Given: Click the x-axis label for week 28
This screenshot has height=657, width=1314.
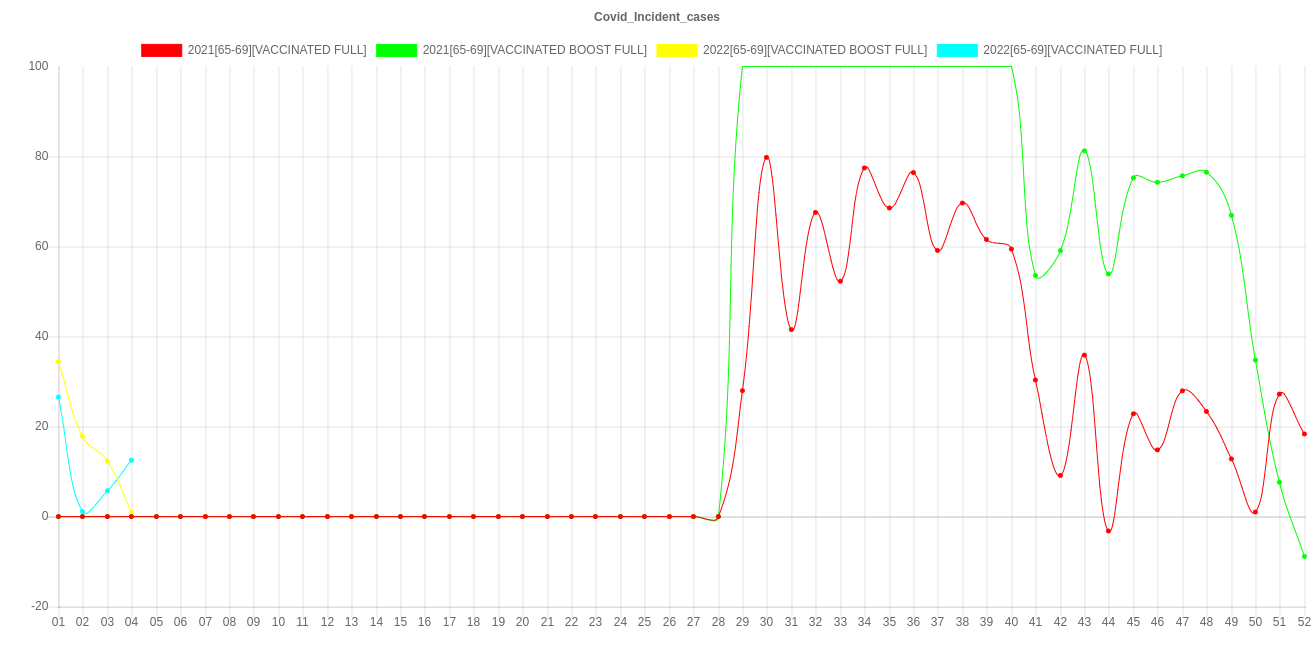Looking at the screenshot, I should (x=718, y=622).
